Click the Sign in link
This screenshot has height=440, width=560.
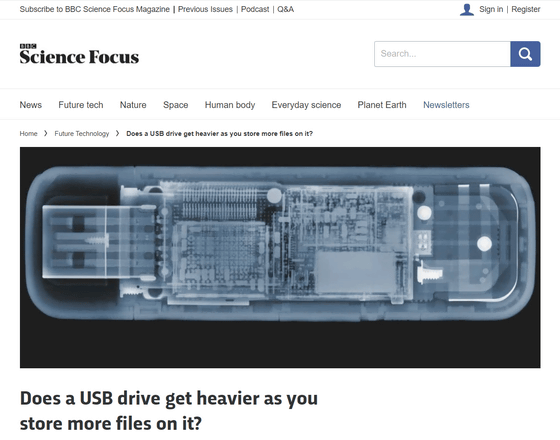coord(491,9)
